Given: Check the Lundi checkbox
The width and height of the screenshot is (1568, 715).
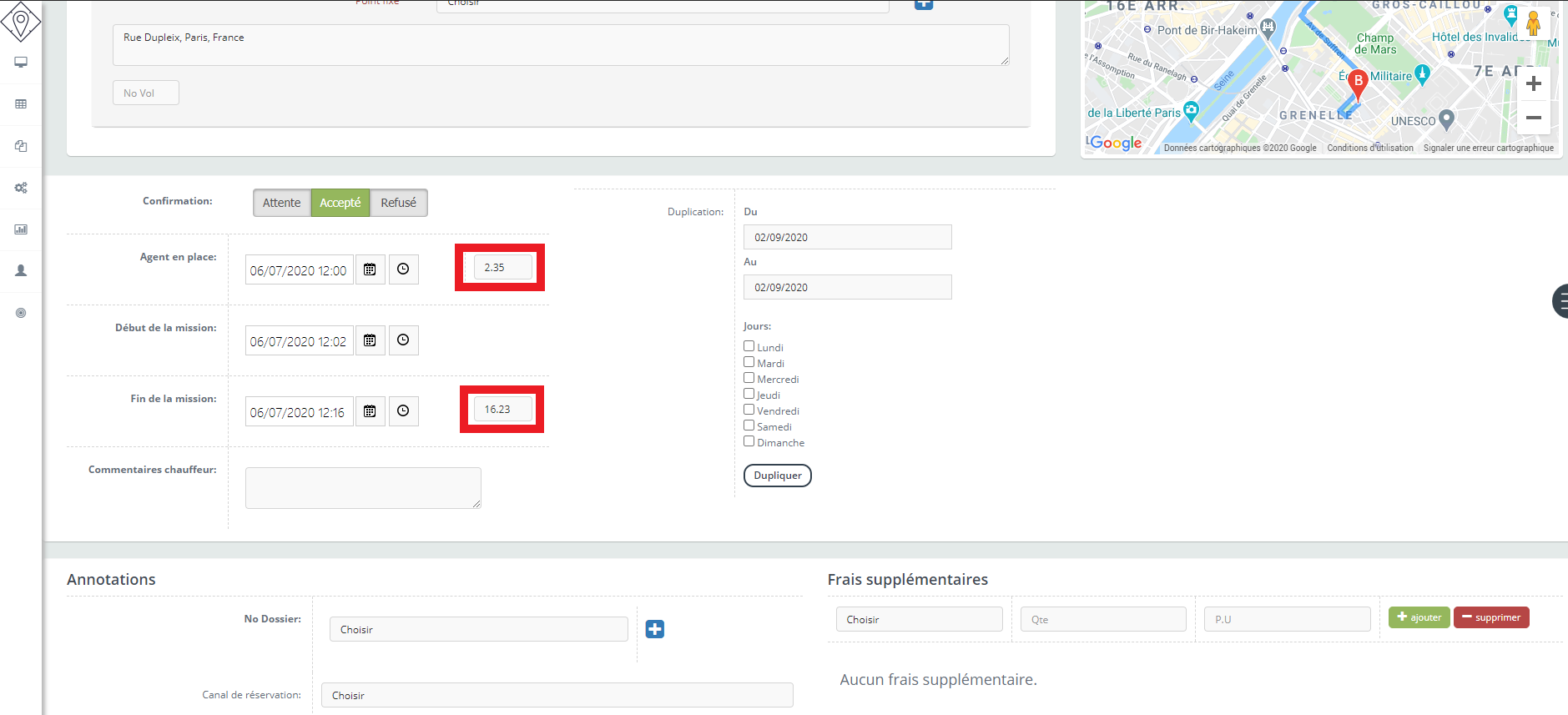Looking at the screenshot, I should pos(749,346).
